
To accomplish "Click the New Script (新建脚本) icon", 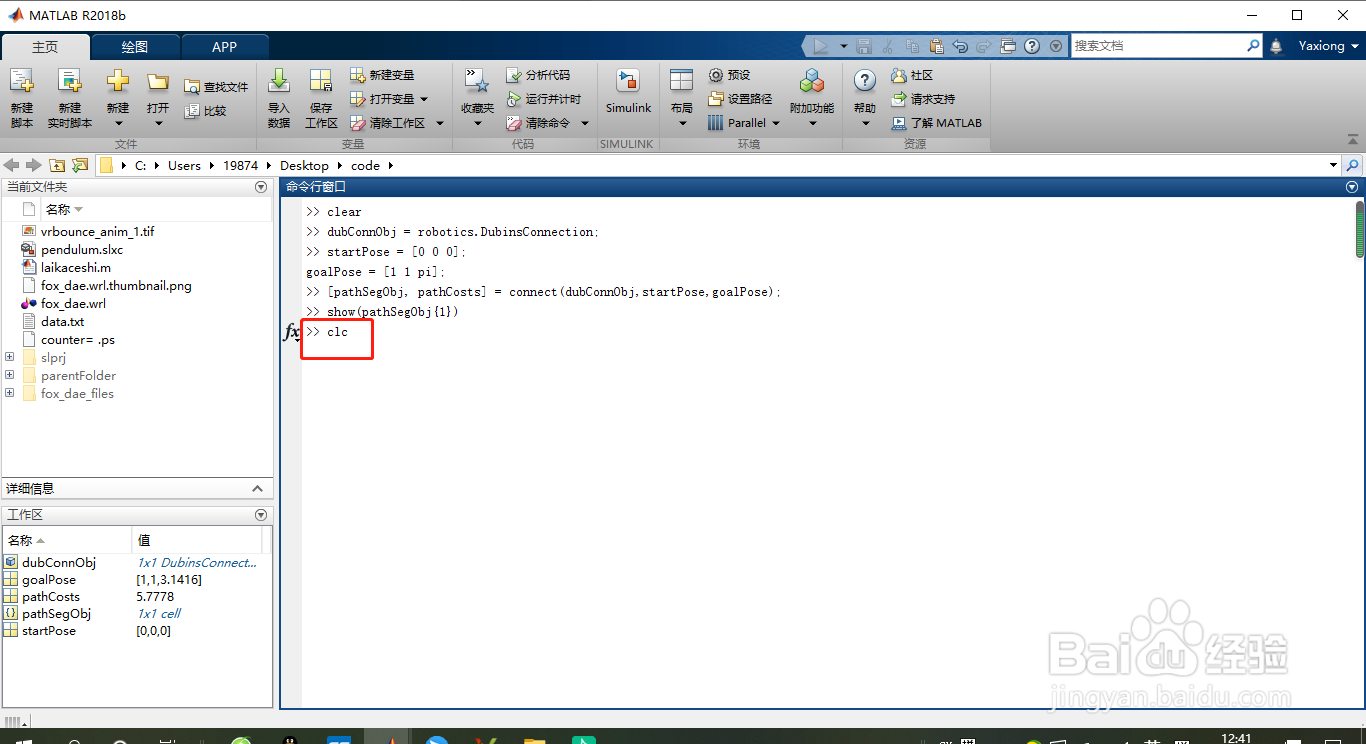I will pos(22,82).
